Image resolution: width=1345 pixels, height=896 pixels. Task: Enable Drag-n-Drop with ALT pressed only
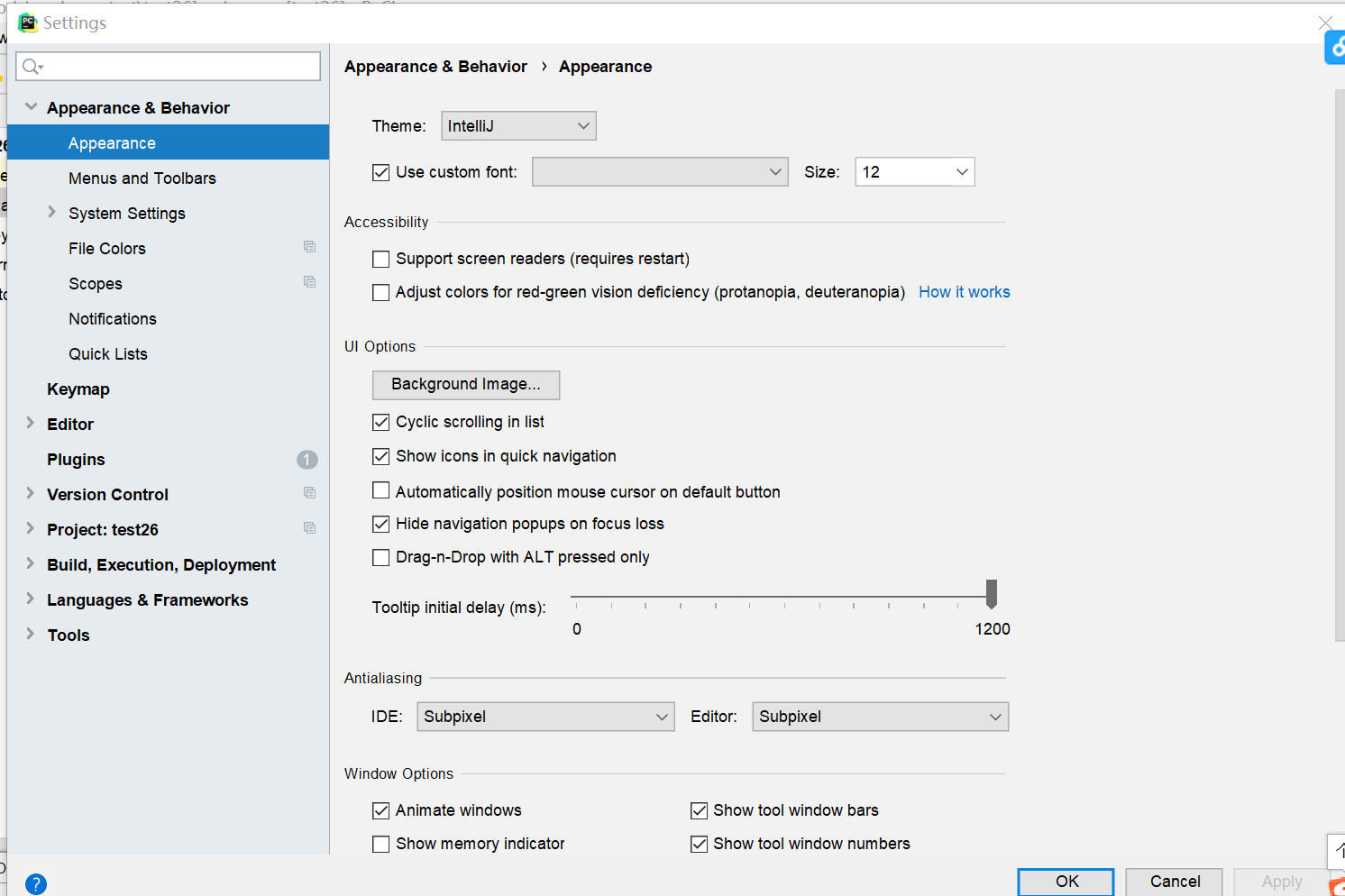tap(381, 557)
